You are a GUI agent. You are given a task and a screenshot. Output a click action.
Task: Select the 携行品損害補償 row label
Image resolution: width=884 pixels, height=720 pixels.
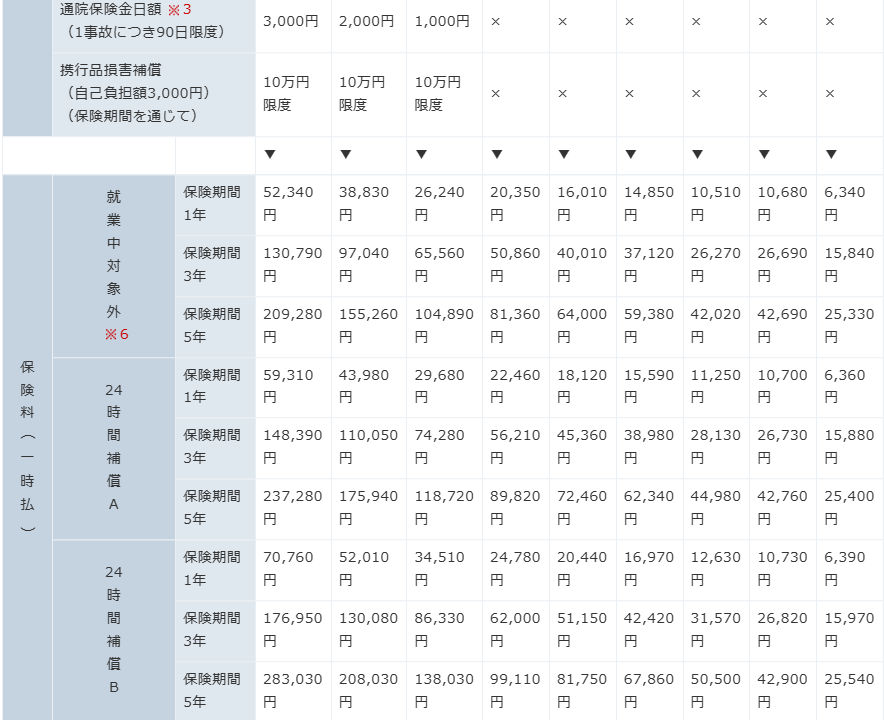click(154, 94)
